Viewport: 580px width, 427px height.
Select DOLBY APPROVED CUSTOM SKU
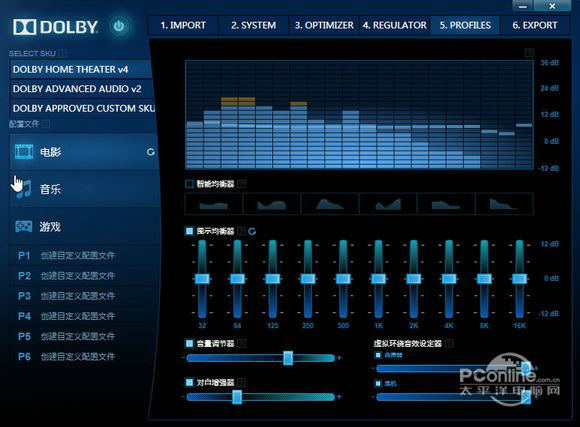(x=81, y=108)
